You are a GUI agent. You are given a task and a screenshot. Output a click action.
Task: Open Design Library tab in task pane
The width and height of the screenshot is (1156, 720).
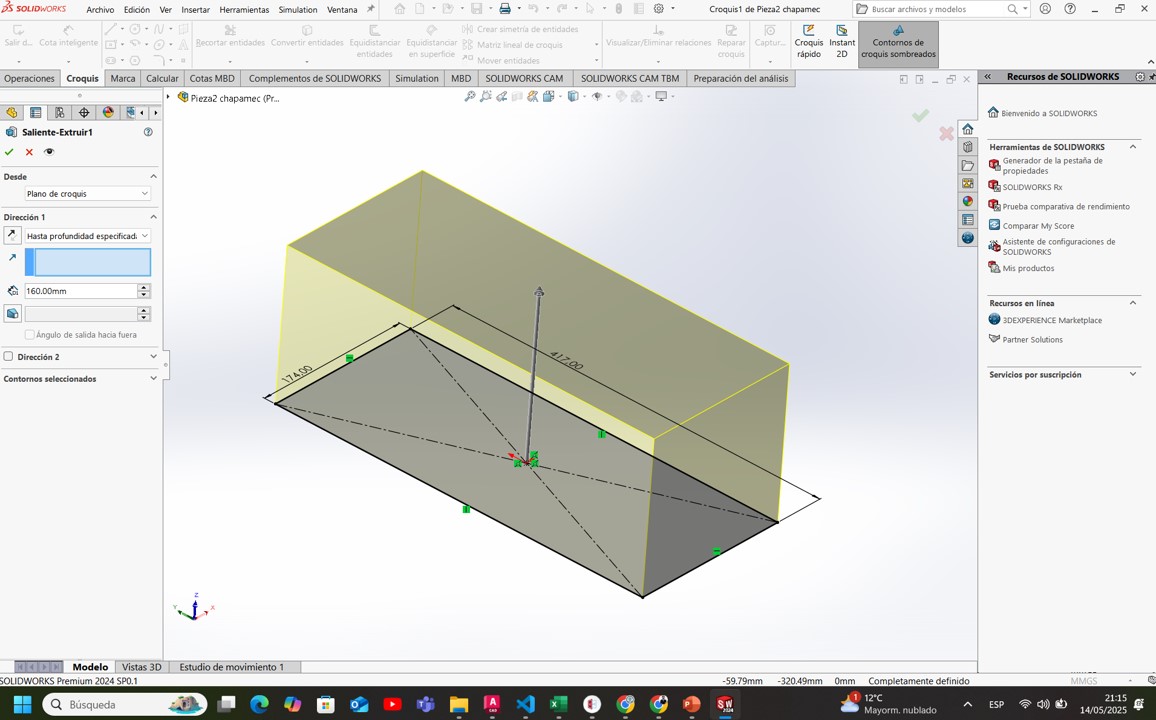[968, 147]
